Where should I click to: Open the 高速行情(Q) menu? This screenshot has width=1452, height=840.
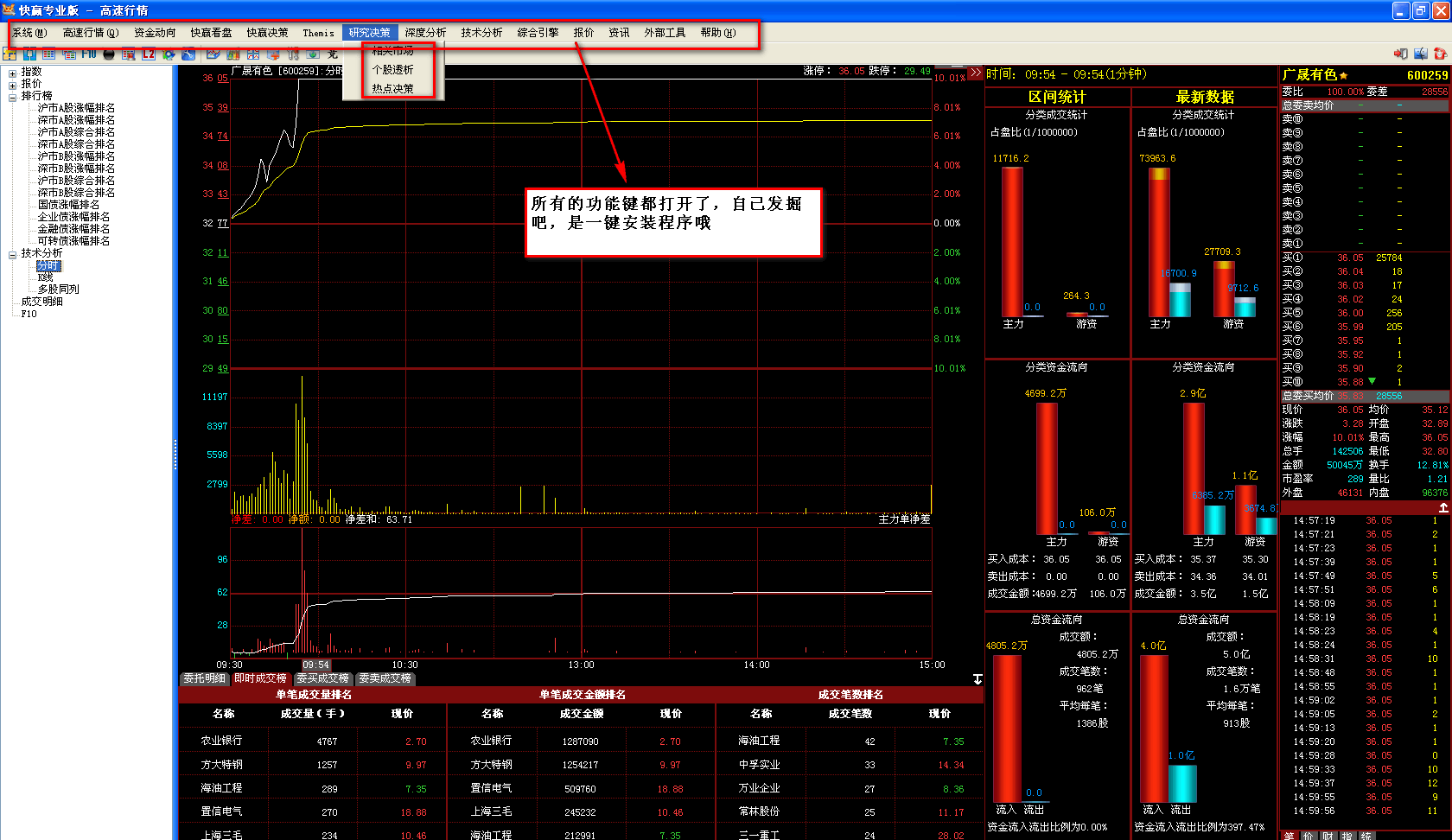(x=91, y=33)
